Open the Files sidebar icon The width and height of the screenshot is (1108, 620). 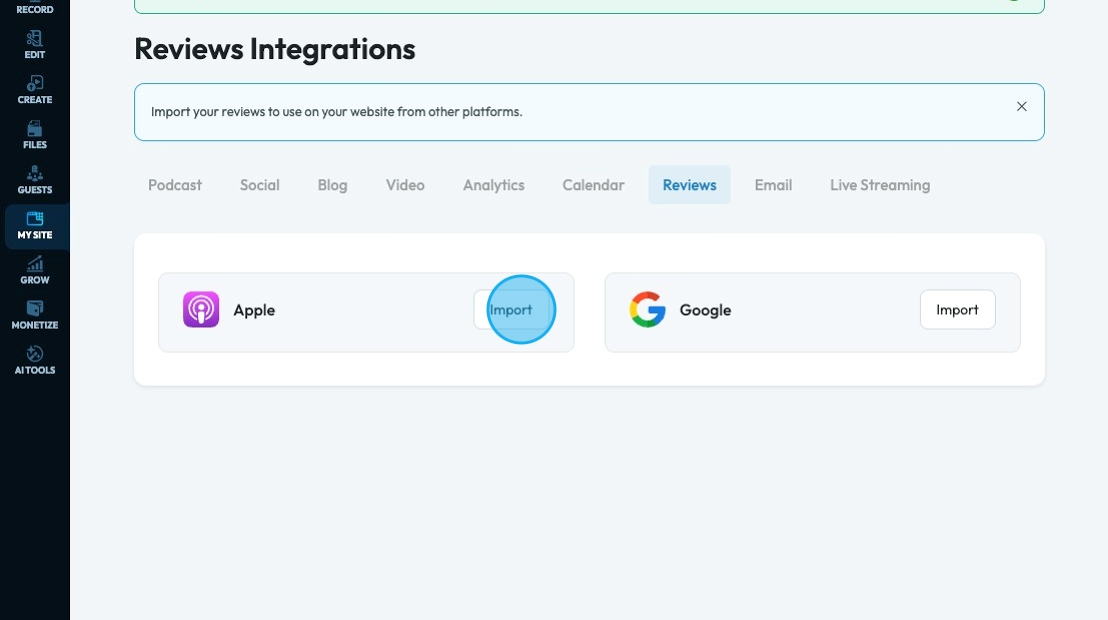click(x=35, y=135)
